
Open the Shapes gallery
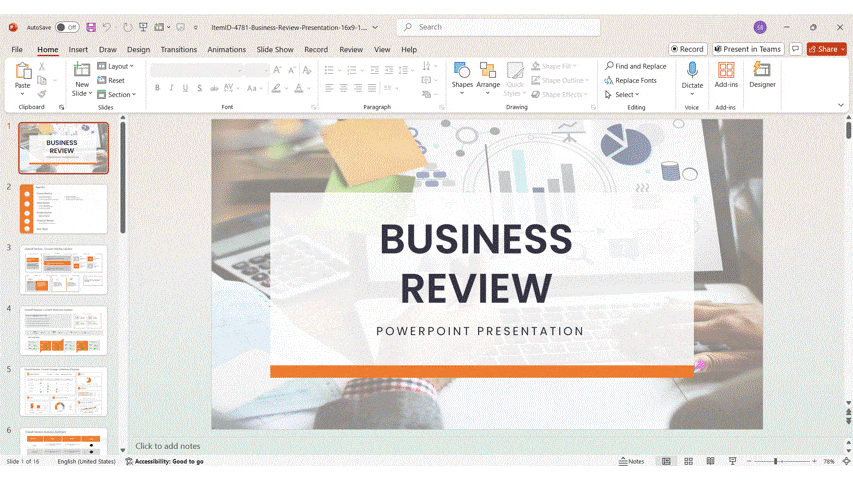462,79
